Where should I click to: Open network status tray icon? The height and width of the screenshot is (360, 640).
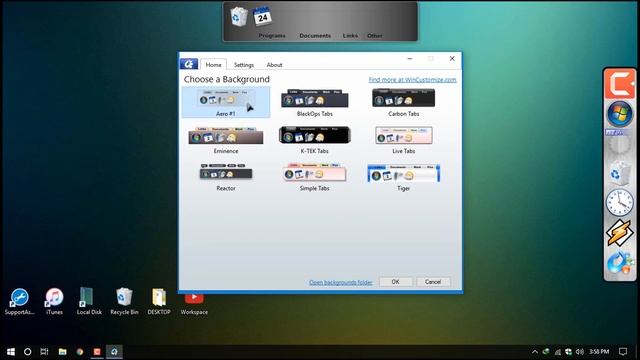pos(557,351)
